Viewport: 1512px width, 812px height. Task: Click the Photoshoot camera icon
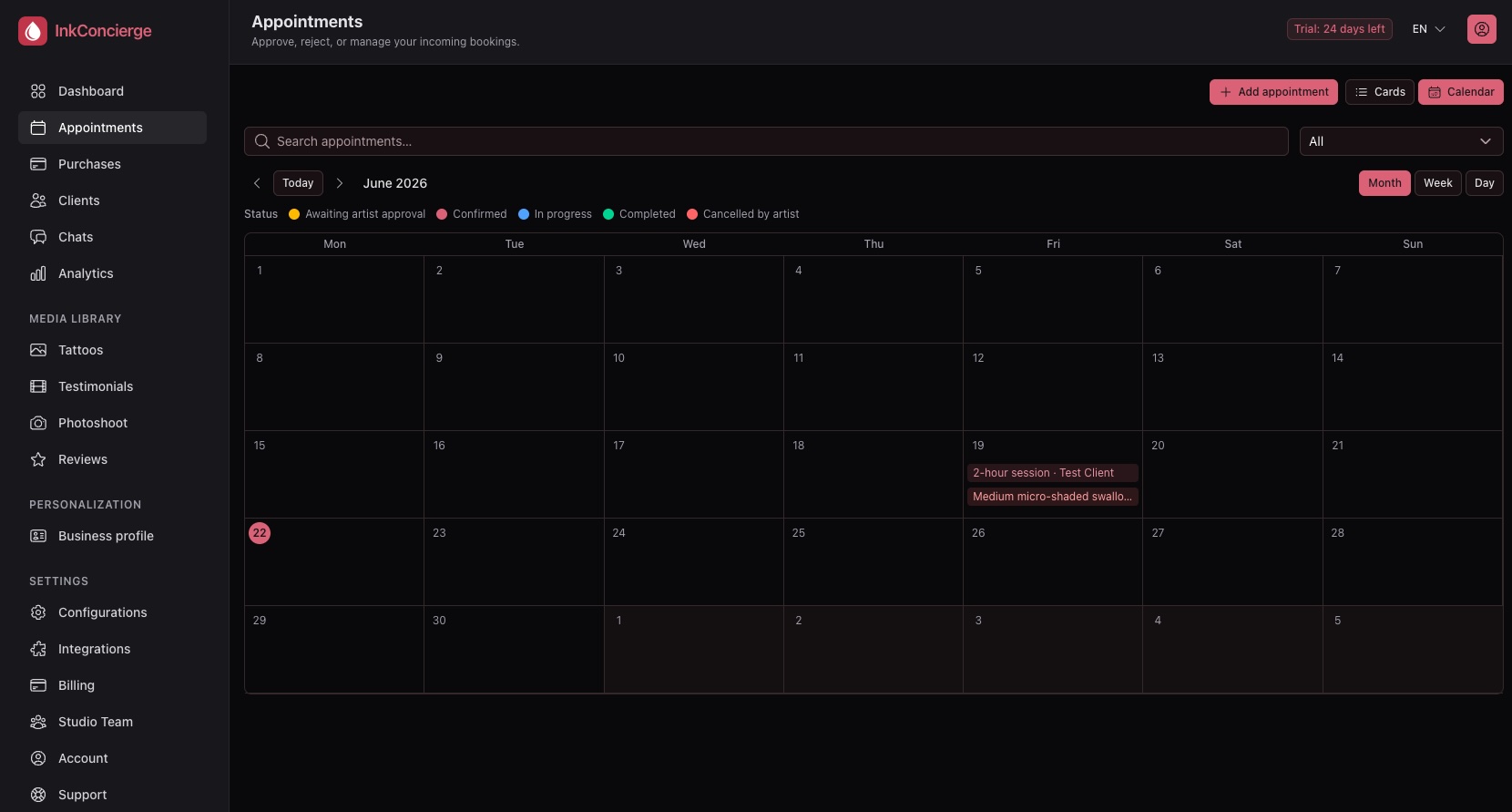(38, 423)
